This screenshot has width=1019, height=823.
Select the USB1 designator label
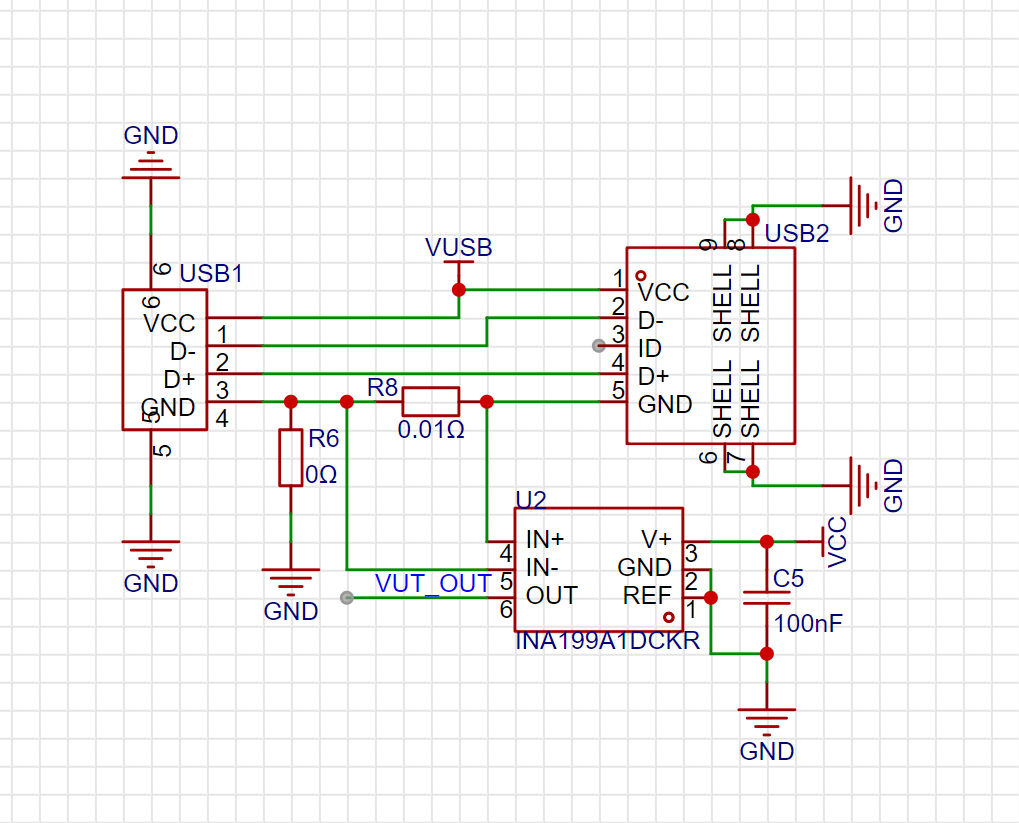[x=211, y=274]
